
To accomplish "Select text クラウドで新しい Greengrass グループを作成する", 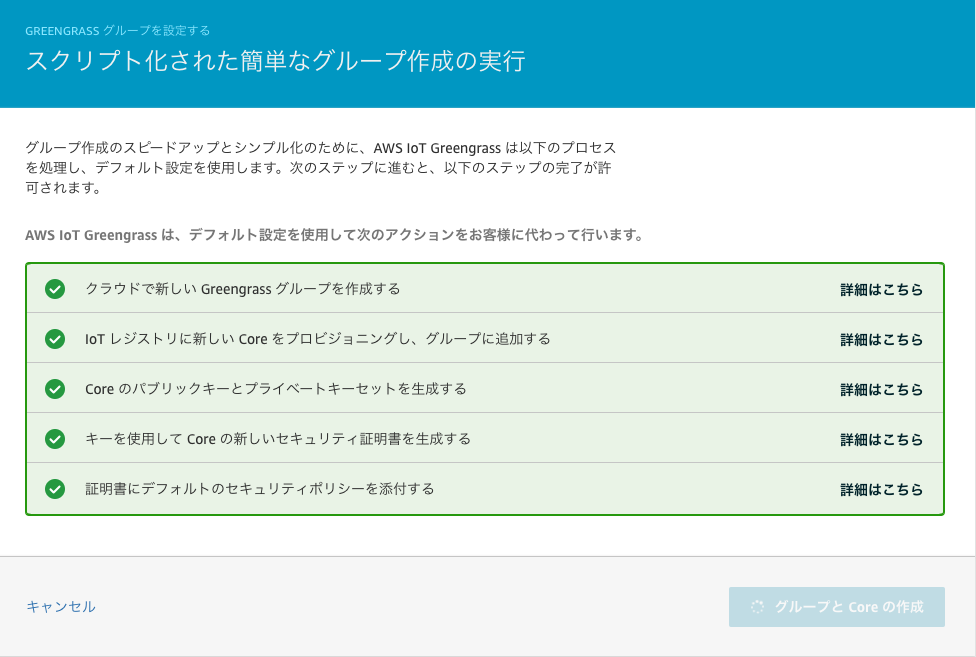I will pyautogui.click(x=243, y=289).
